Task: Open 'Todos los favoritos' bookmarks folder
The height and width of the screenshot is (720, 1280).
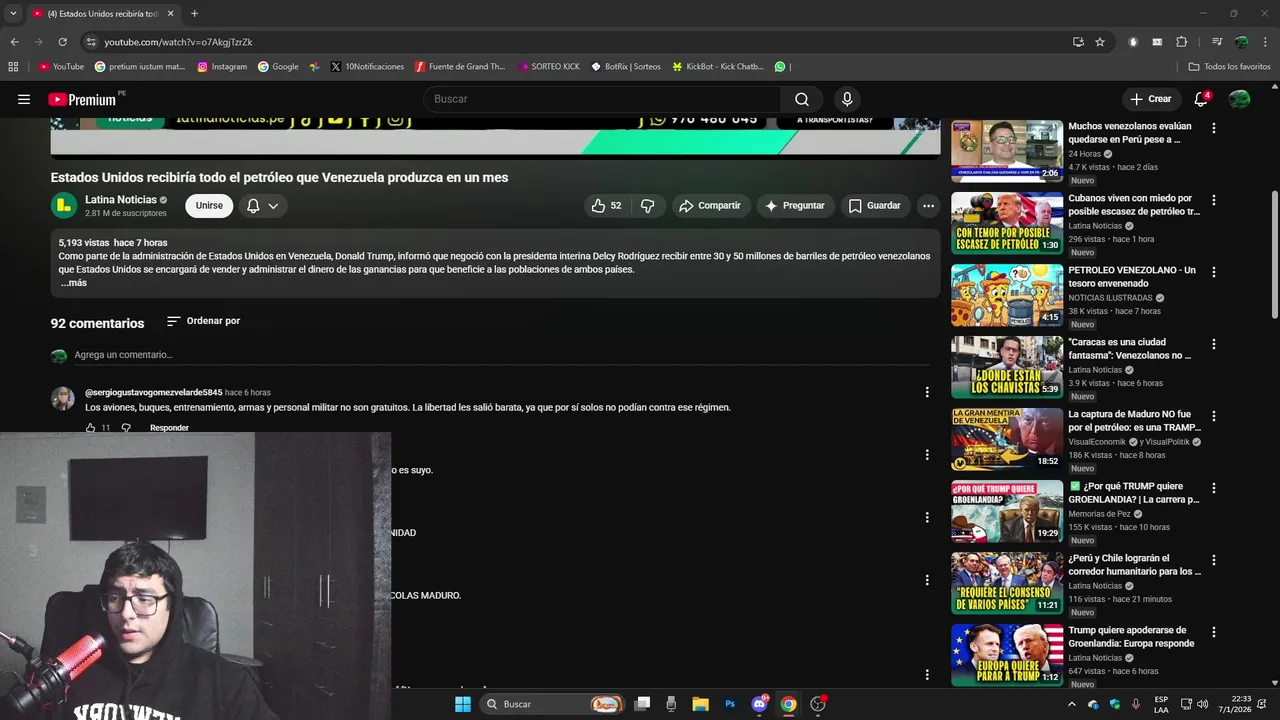Action: (x=1229, y=67)
